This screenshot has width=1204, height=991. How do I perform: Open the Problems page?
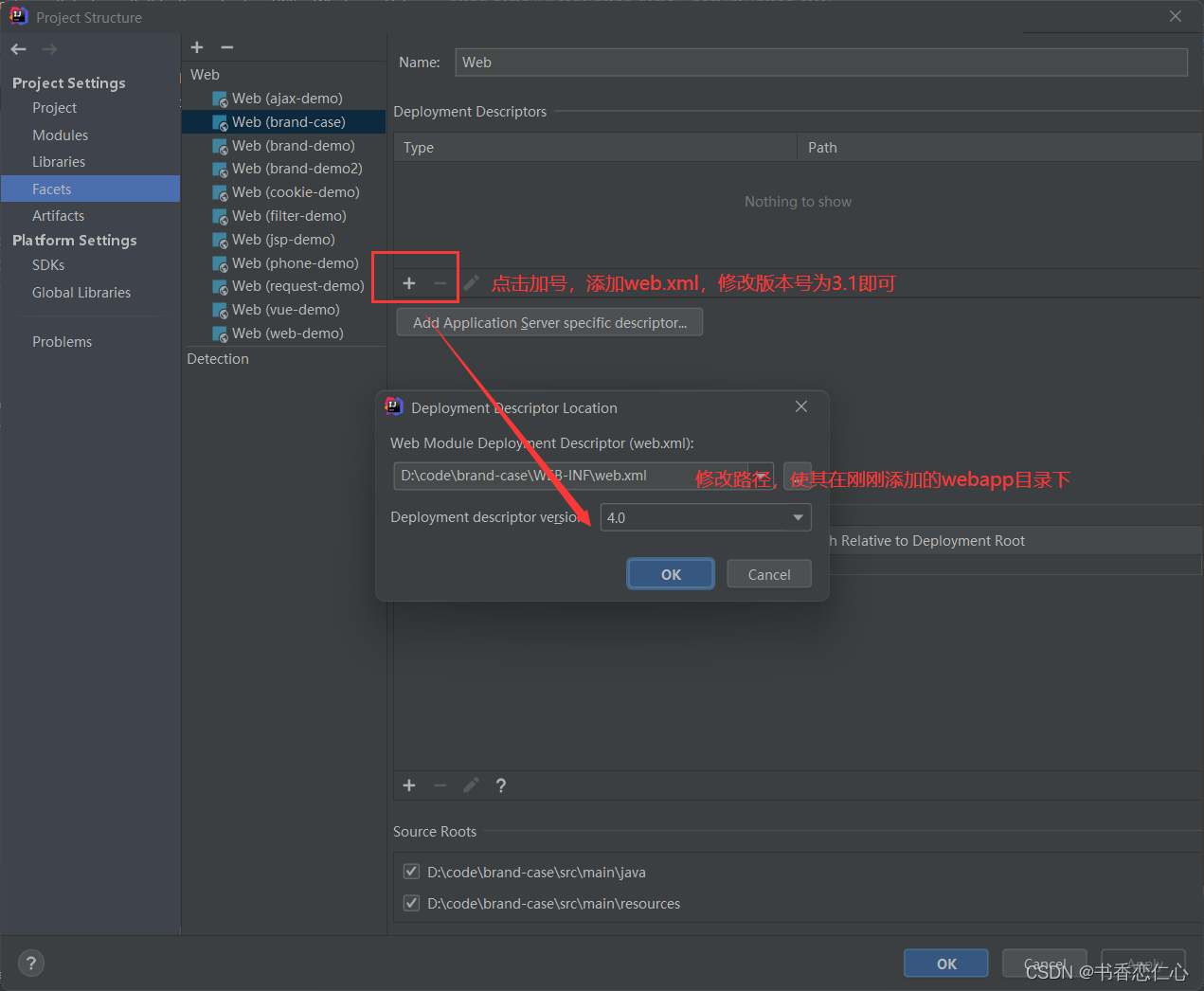click(x=63, y=342)
